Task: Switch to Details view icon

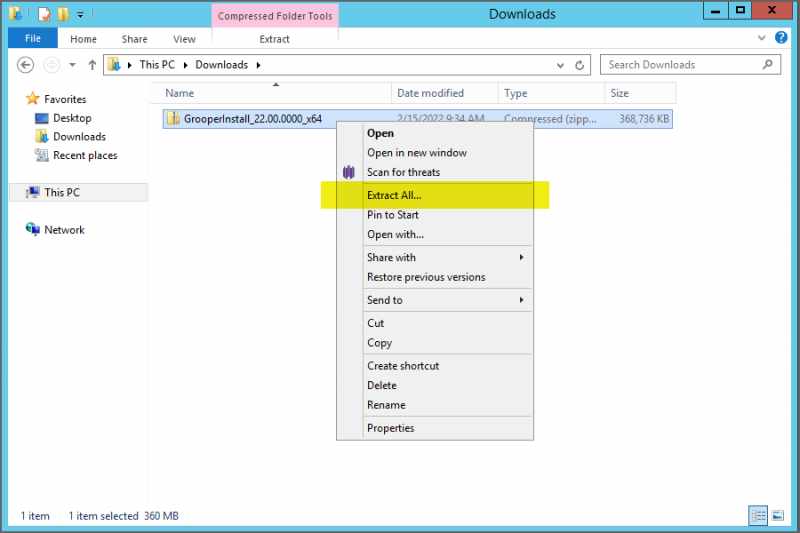Action: click(x=758, y=516)
